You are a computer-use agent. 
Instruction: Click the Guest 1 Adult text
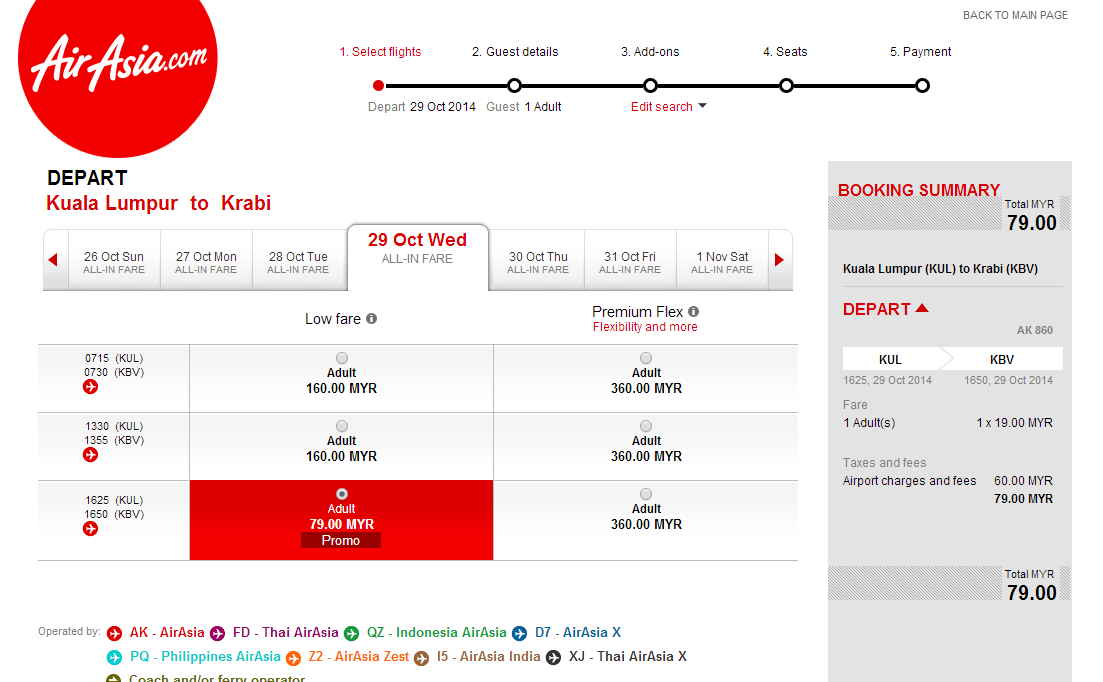524,107
